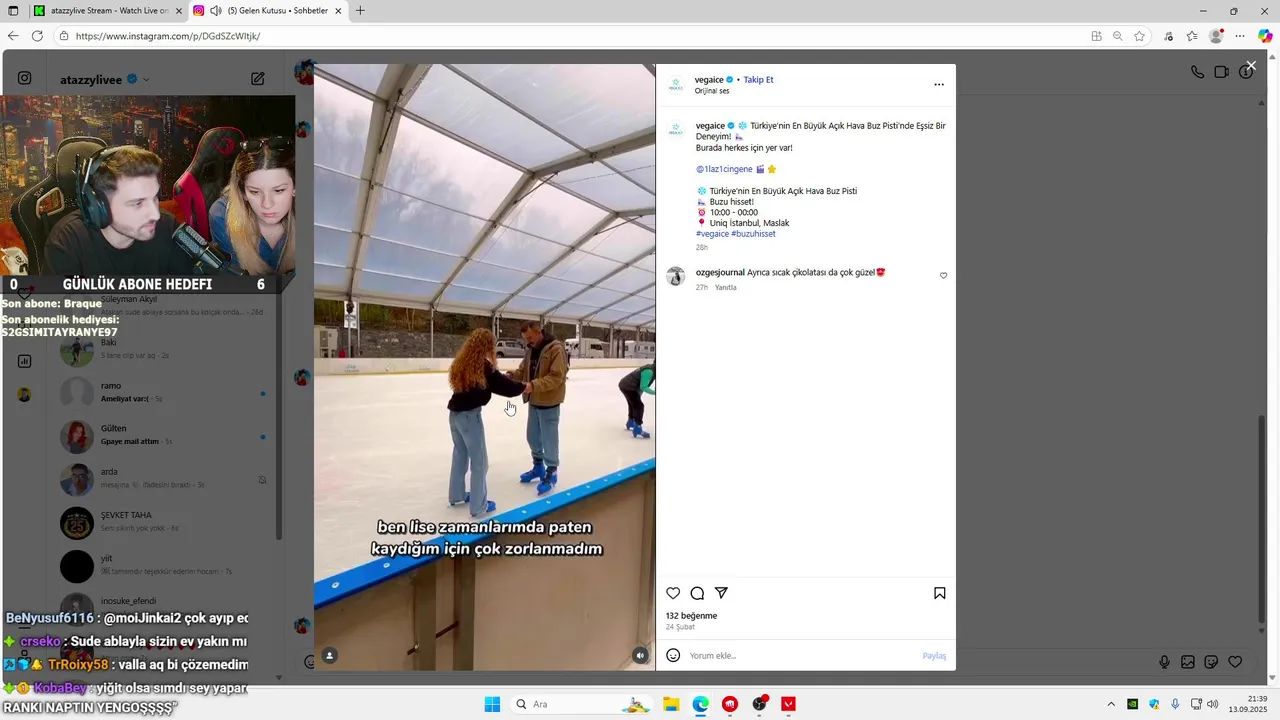Open the volume control in the tray
The width and height of the screenshot is (1280, 720).
[1213, 704]
